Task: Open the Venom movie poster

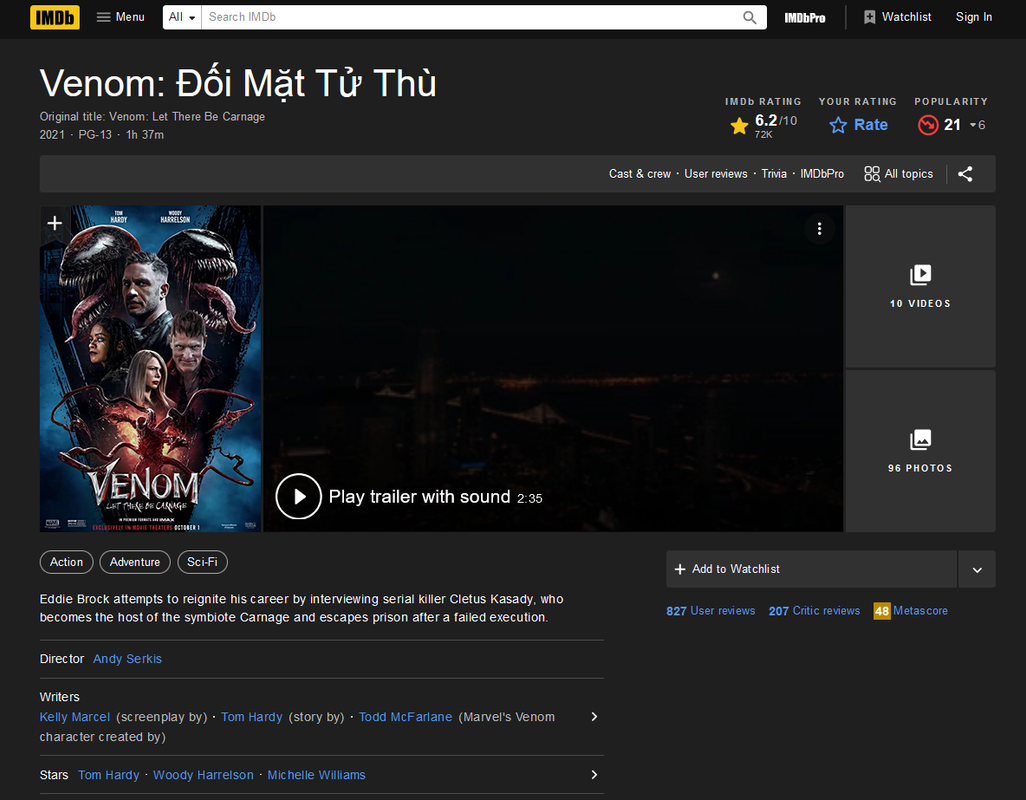Action: (x=150, y=368)
